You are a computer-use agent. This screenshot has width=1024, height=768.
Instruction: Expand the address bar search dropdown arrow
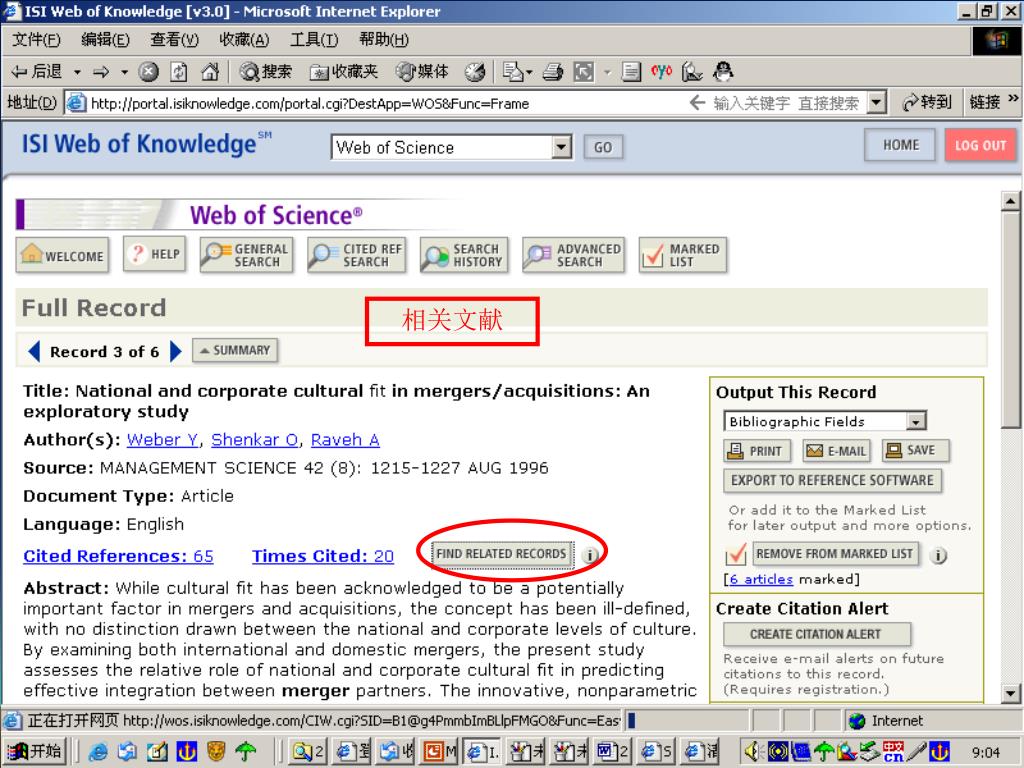point(876,103)
